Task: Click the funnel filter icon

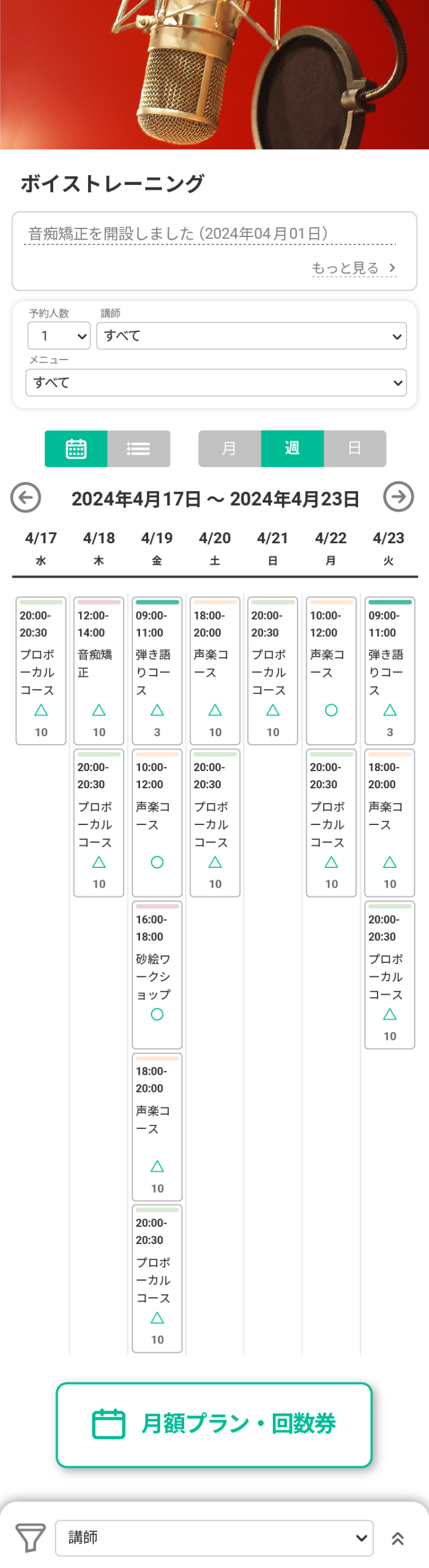Action: (30, 1537)
